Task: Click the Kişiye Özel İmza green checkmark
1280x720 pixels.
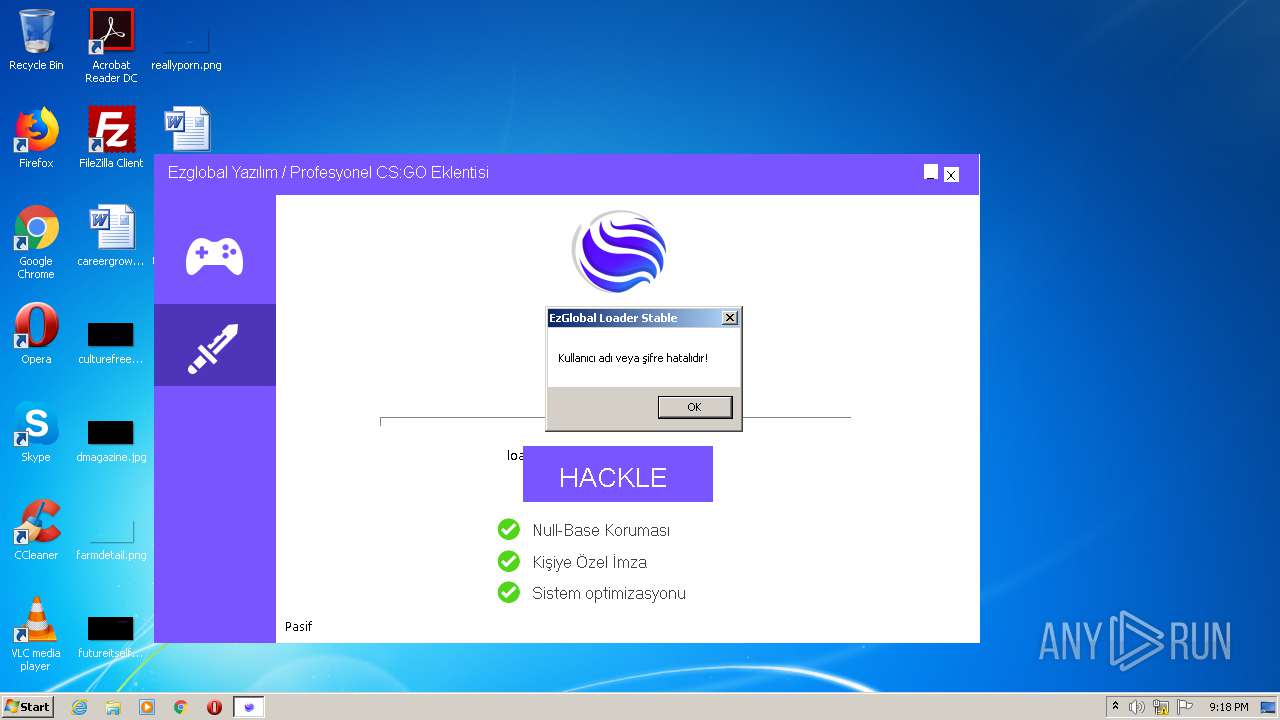Action: pyautogui.click(x=509, y=561)
